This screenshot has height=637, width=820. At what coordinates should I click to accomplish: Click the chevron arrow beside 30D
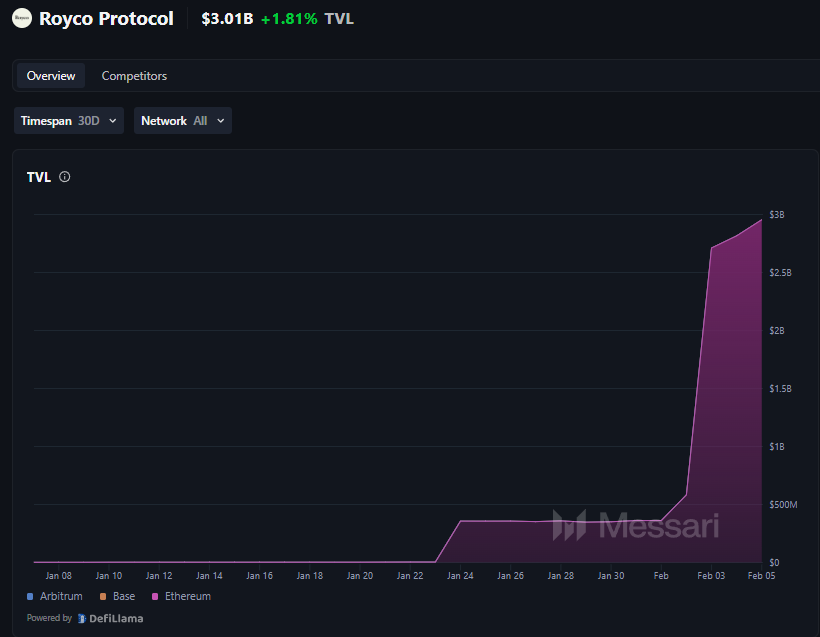tap(112, 121)
